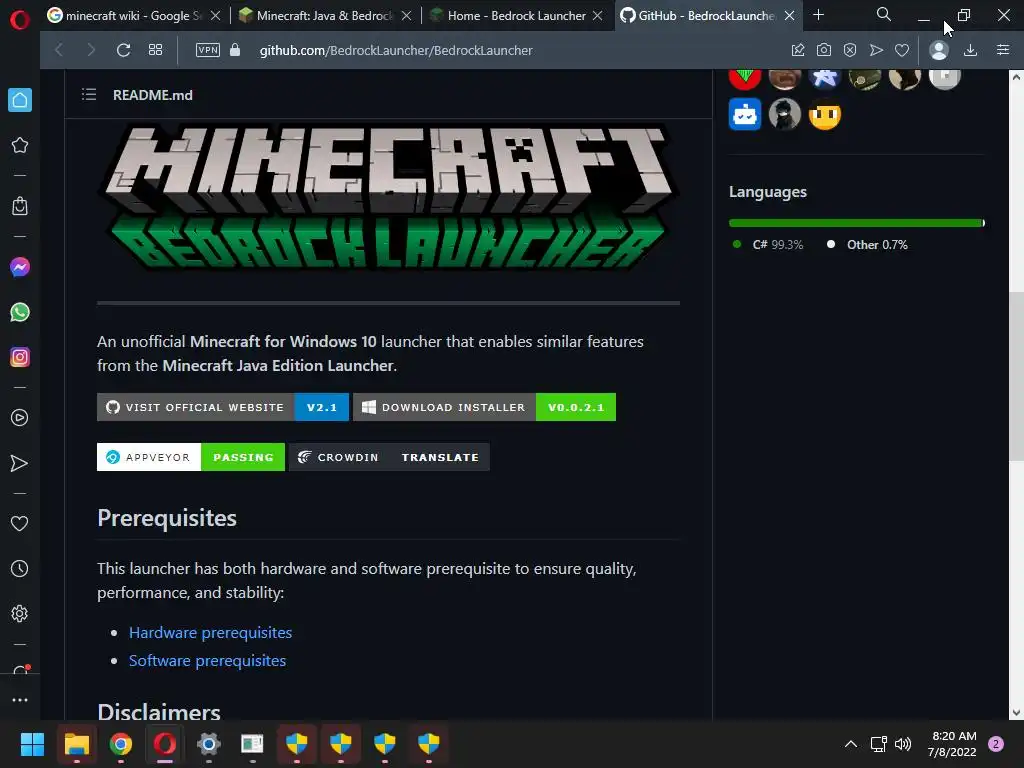Open Windows Start menu
This screenshot has height=768, width=1024.
click(32, 744)
